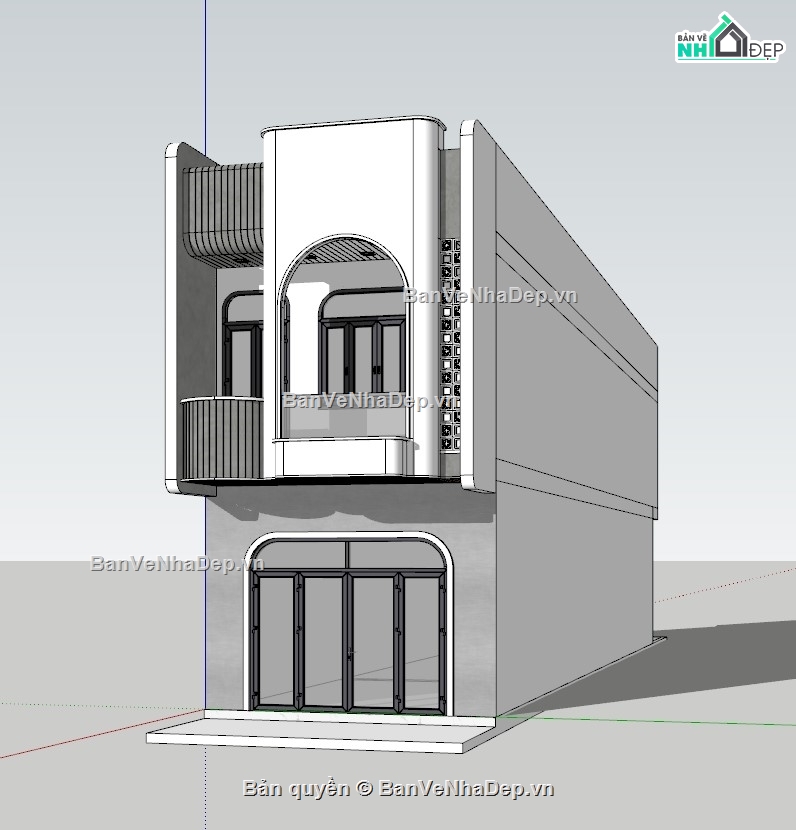Viewport: 796px width, 830px height.
Task: Click the green axis line on ground
Action: (x=646, y=720)
